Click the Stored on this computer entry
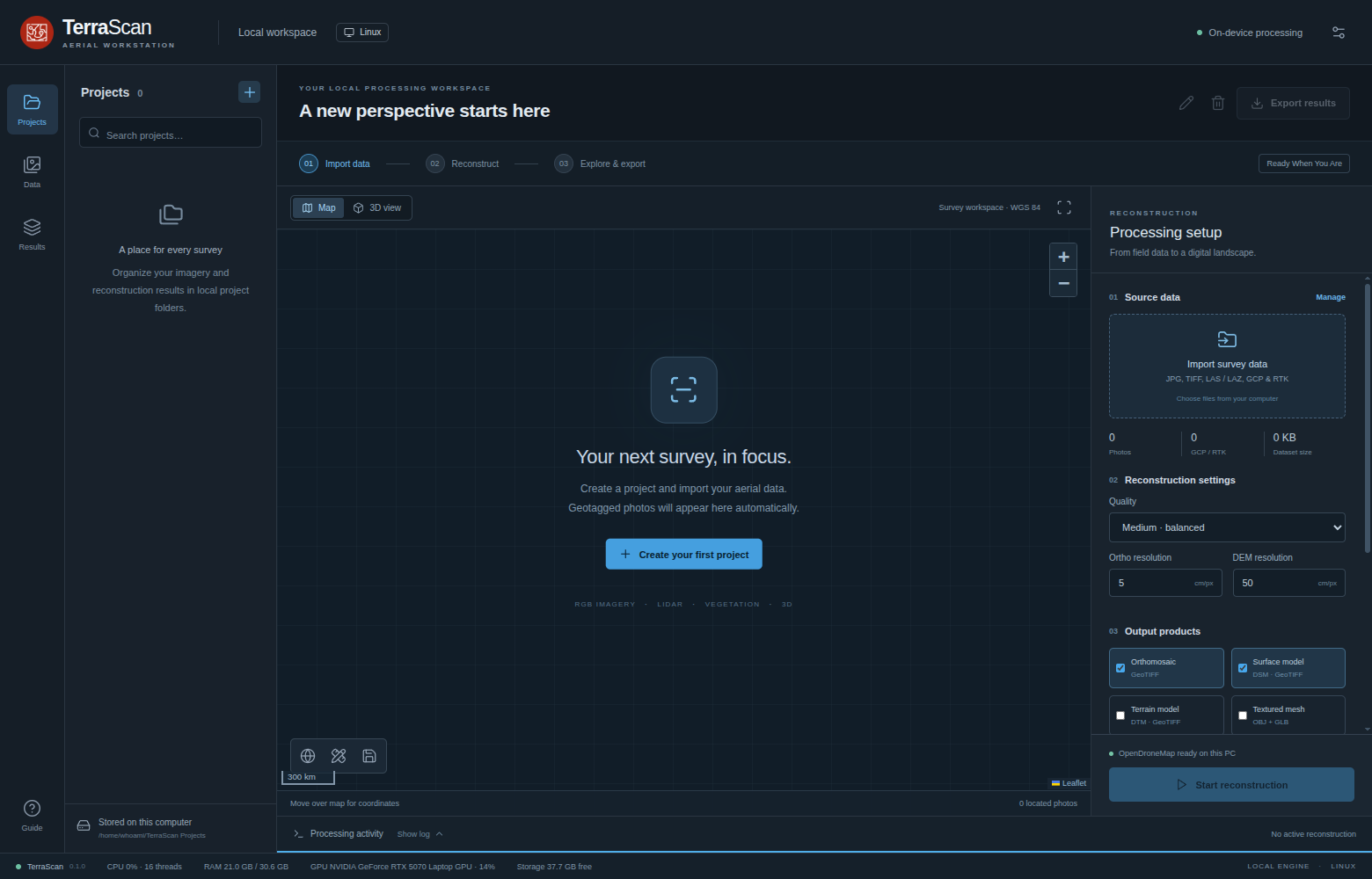Viewport: 1372px width, 879px height. (171, 828)
